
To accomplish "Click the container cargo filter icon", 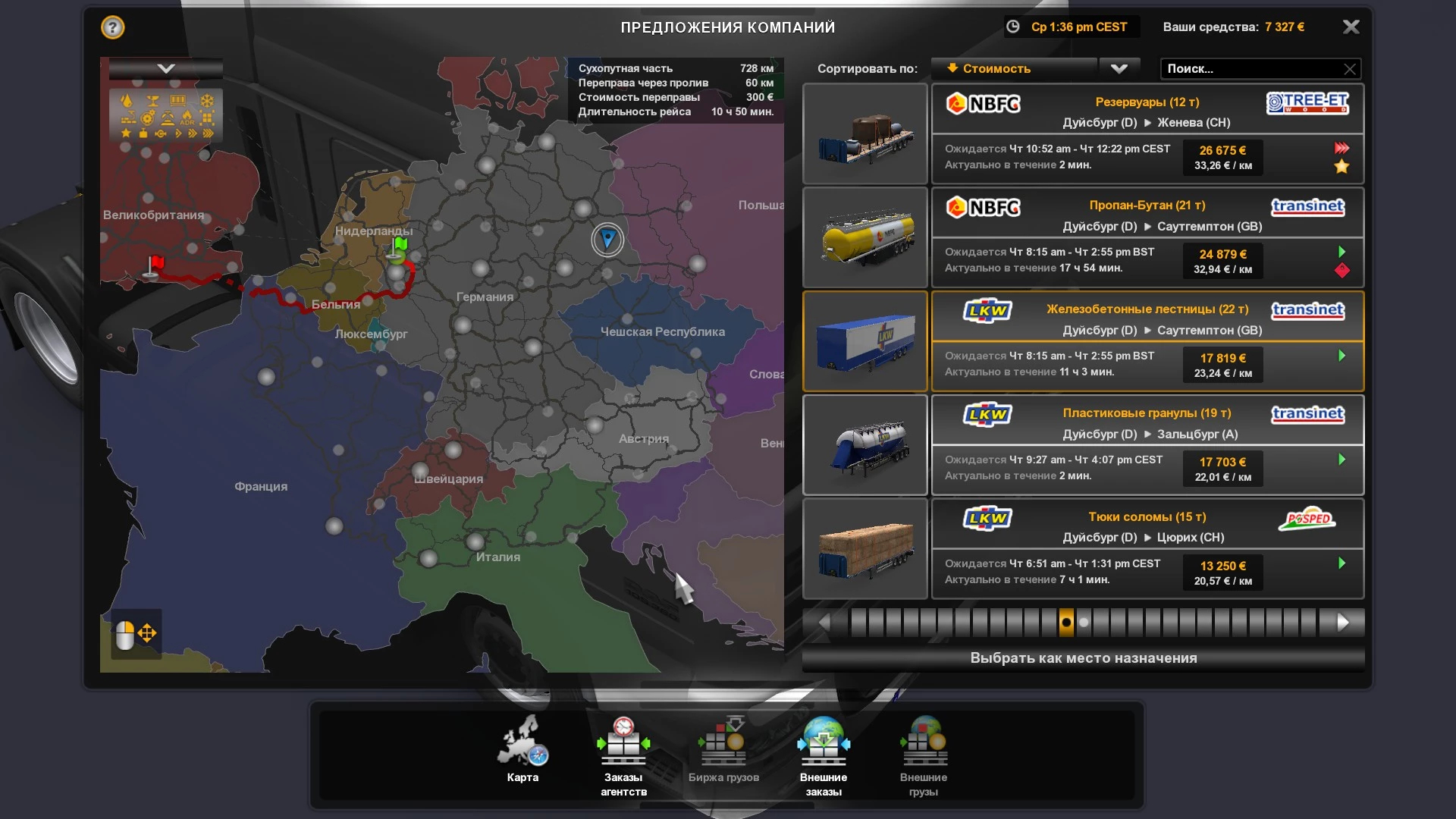I will click(x=178, y=100).
